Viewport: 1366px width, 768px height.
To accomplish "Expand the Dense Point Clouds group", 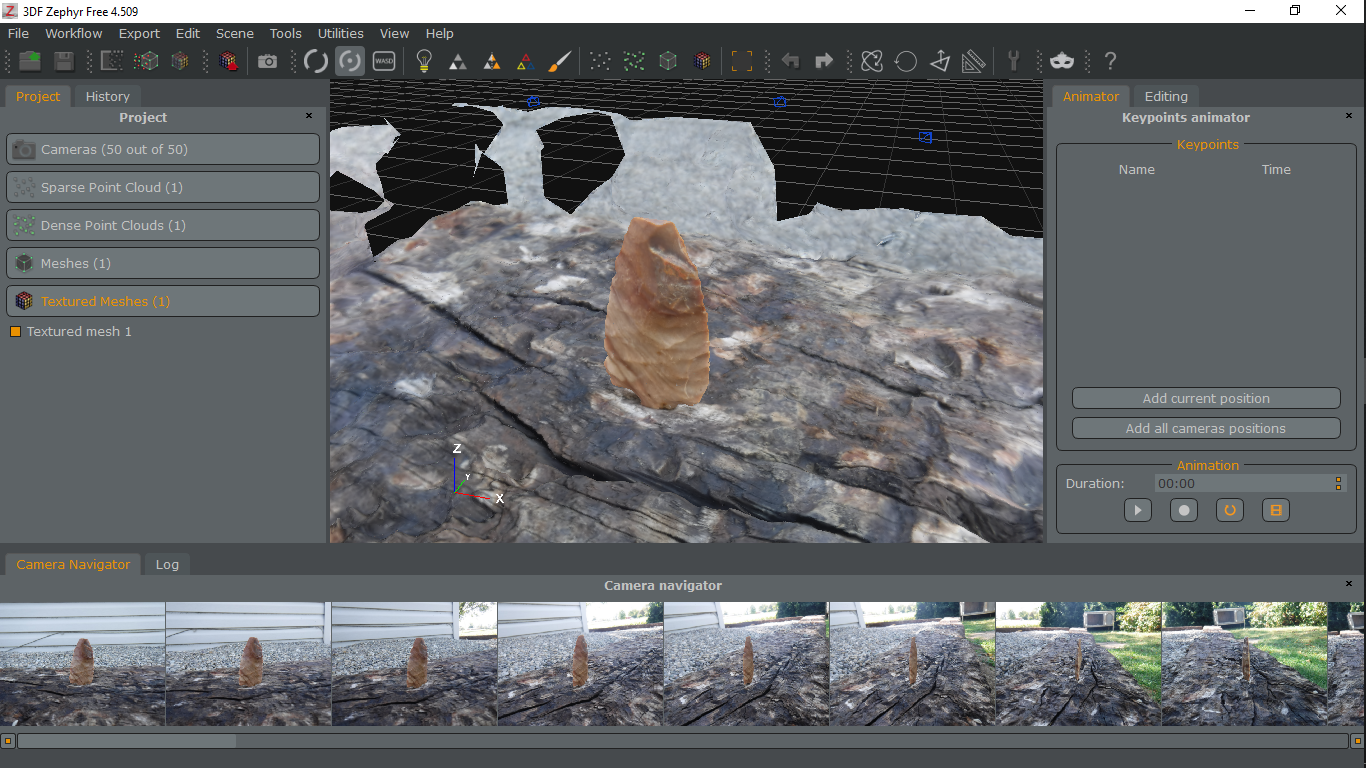I will [162, 225].
